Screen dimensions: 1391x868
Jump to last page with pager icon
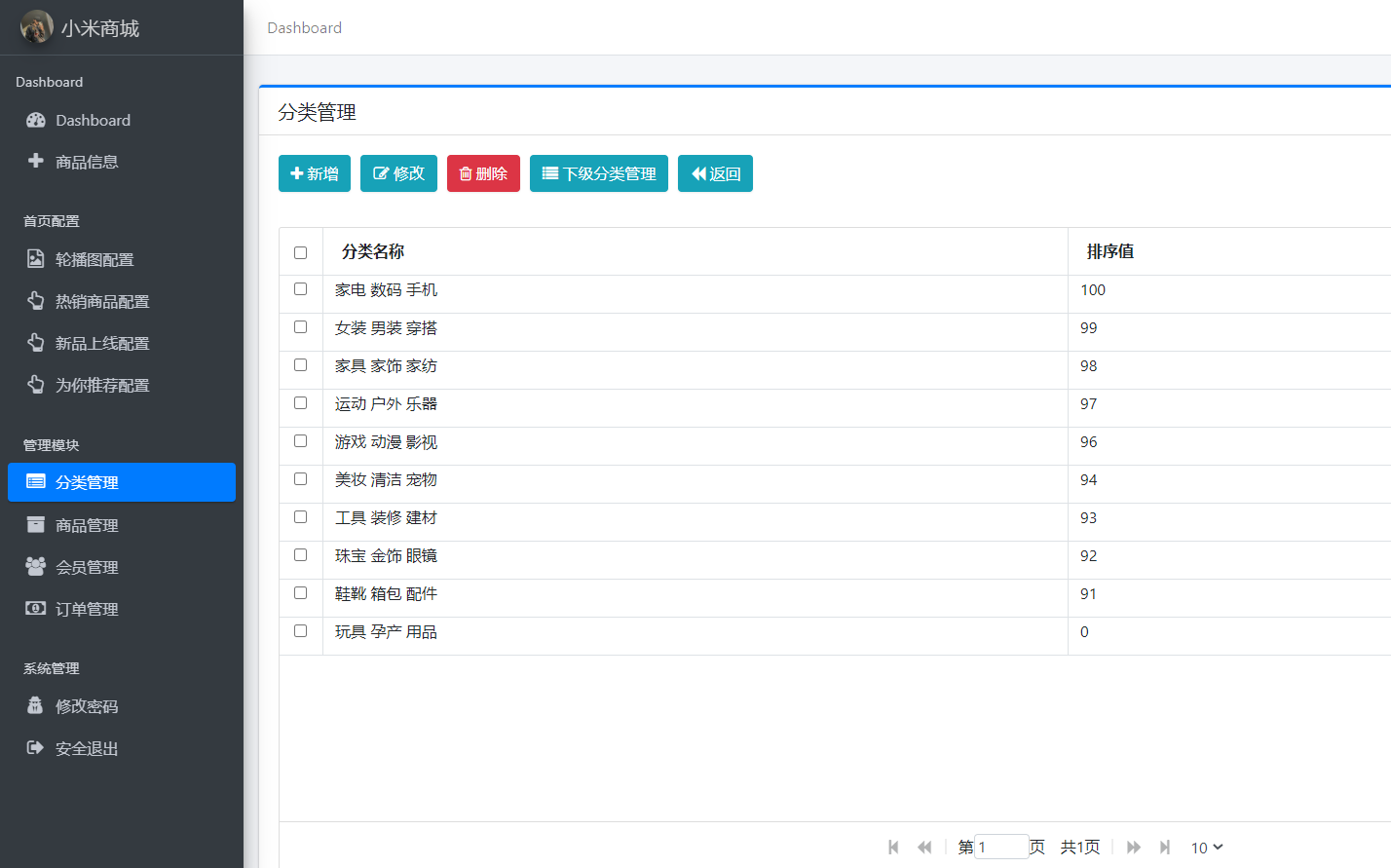coord(1165,848)
